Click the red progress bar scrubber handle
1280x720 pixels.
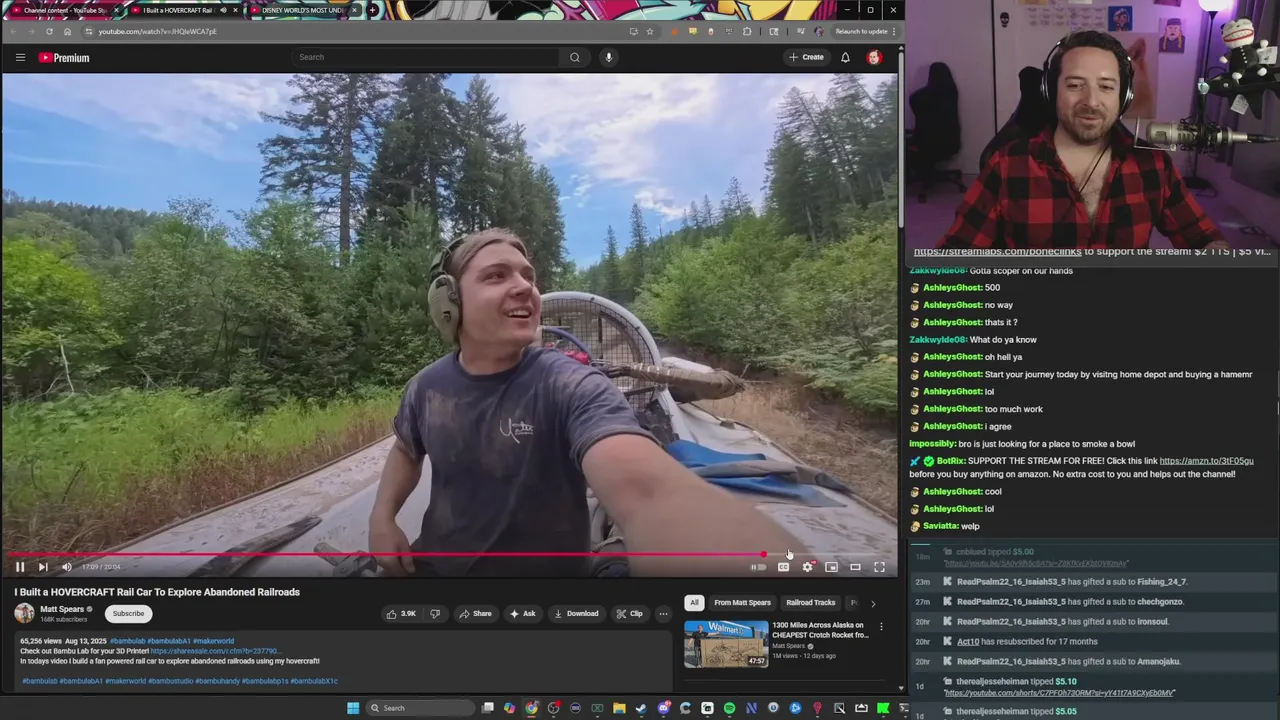(764, 554)
